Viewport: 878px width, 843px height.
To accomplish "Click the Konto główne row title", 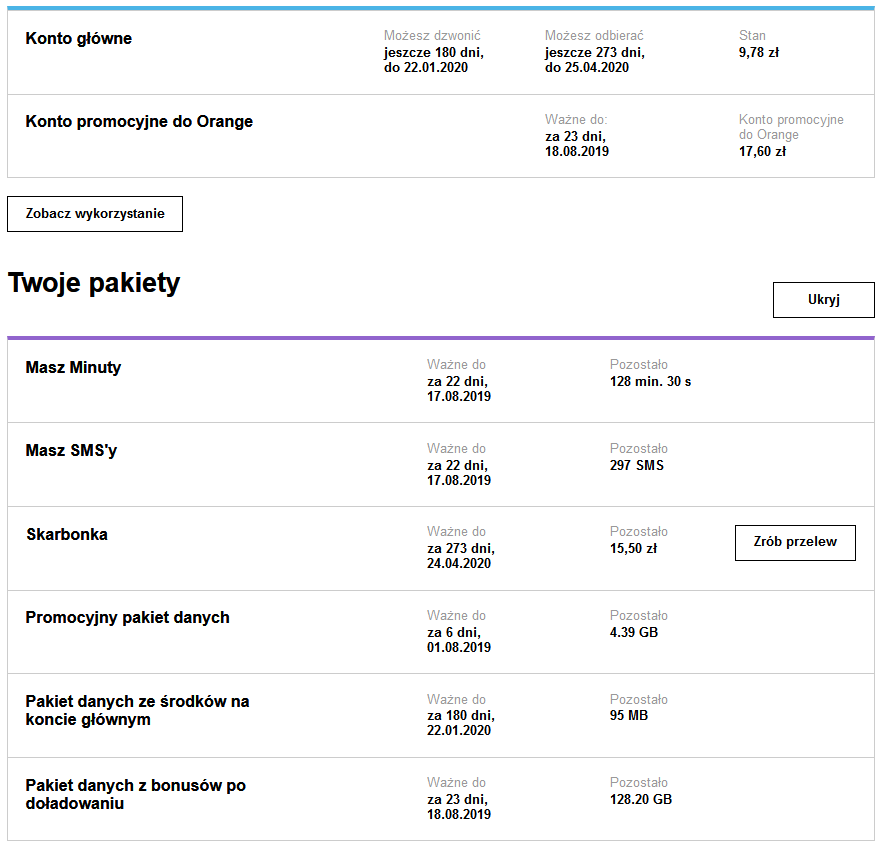I will [78, 39].
